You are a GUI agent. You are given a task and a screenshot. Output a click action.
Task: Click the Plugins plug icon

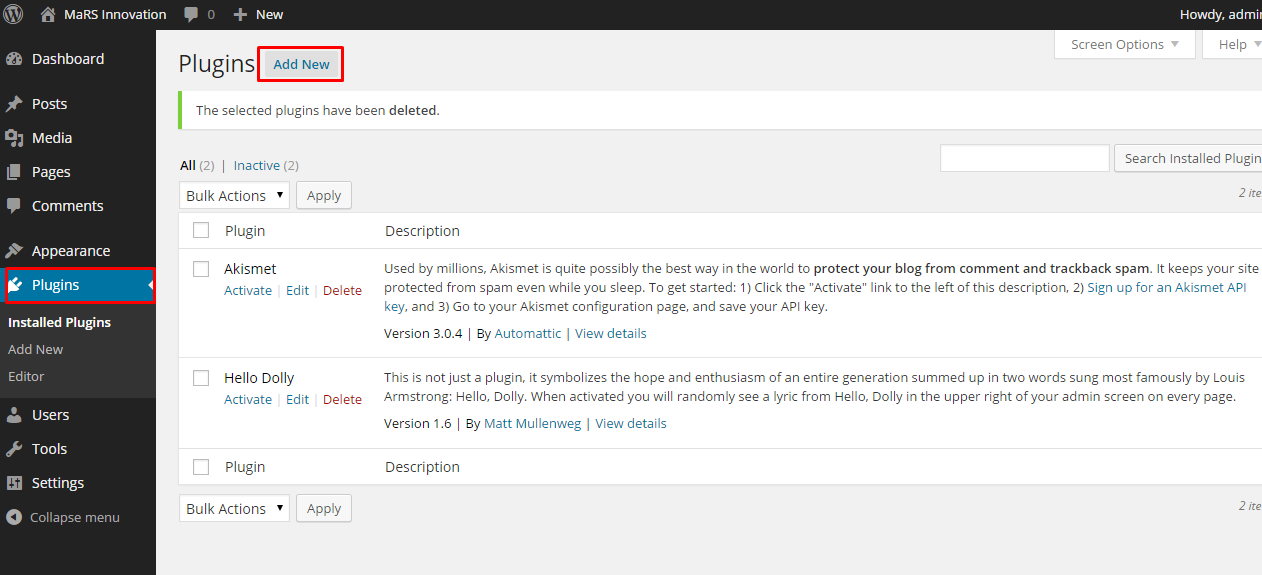click(x=14, y=285)
